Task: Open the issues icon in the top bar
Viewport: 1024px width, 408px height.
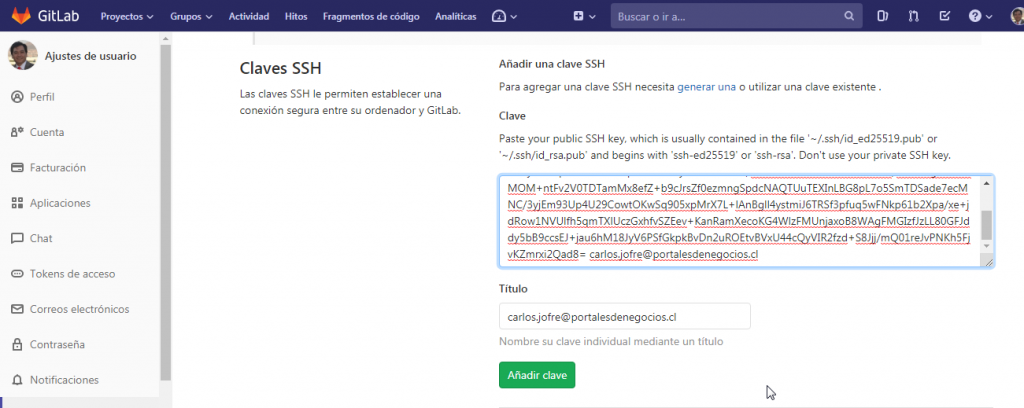Action: [x=883, y=17]
